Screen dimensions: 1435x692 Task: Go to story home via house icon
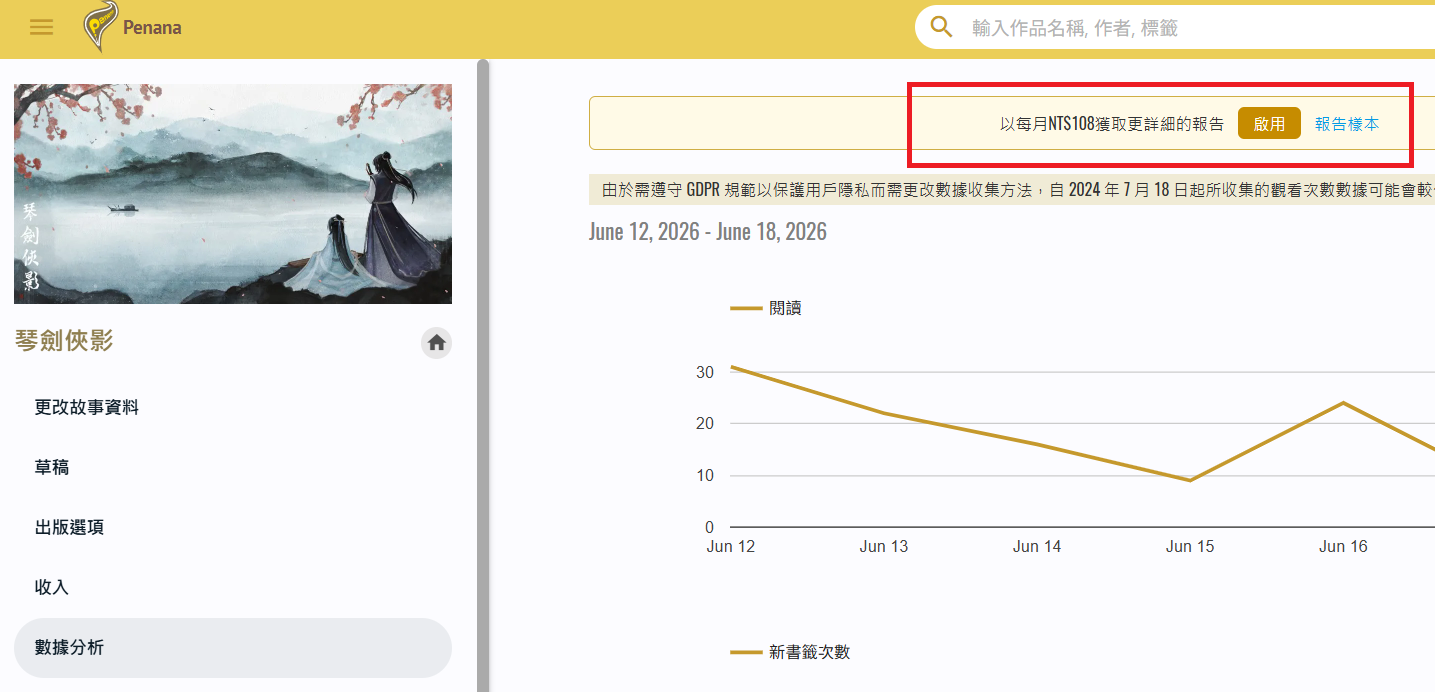pos(436,343)
